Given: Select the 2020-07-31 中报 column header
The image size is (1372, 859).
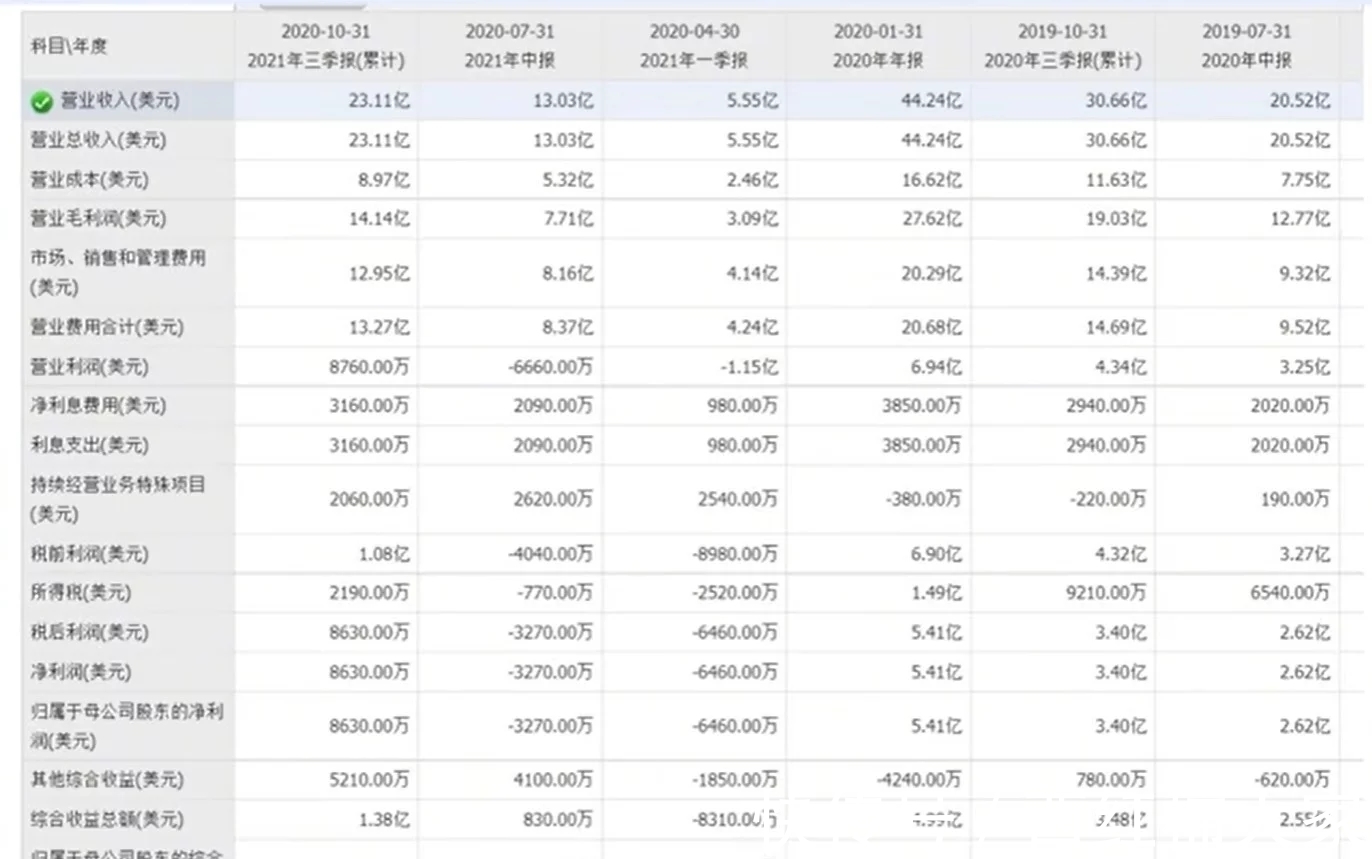Looking at the screenshot, I should (x=510, y=46).
